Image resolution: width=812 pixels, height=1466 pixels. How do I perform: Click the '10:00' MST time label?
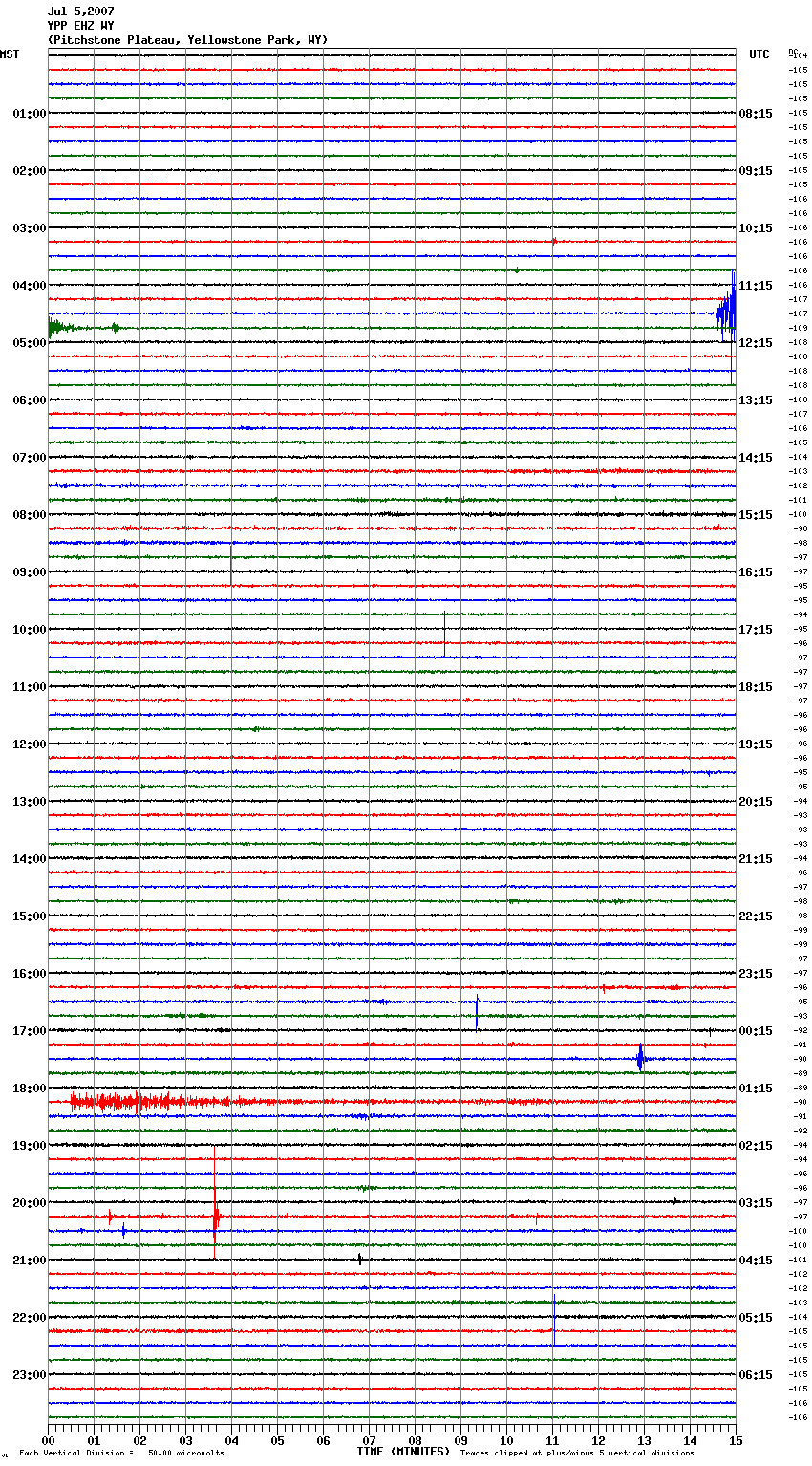point(30,630)
